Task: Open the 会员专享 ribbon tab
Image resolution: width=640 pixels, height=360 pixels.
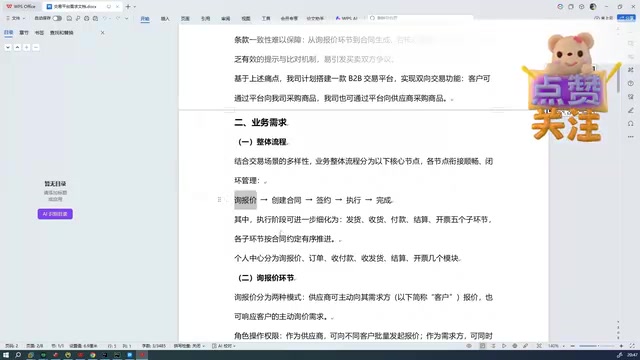Action: point(289,19)
